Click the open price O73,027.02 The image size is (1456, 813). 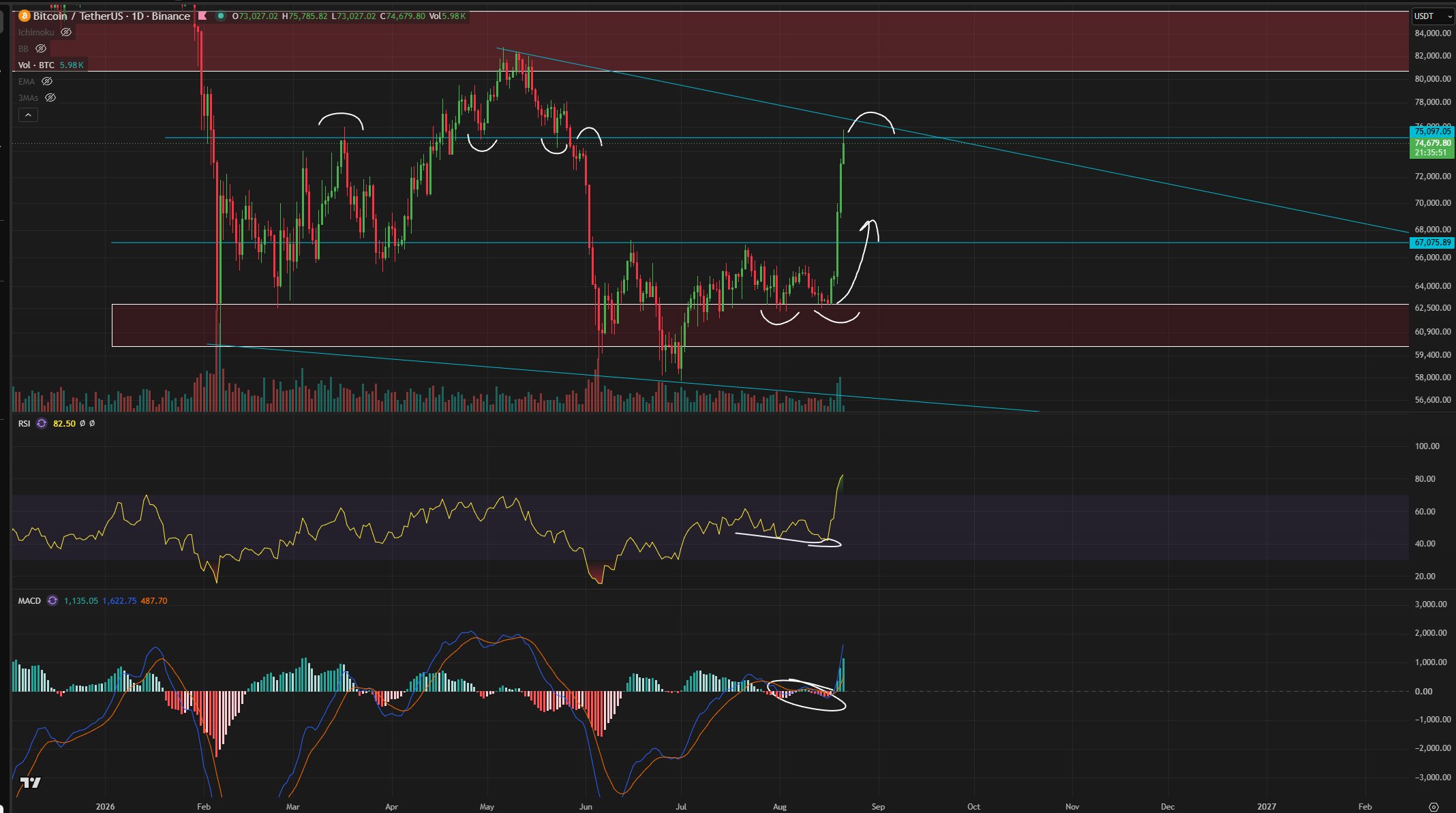point(255,16)
